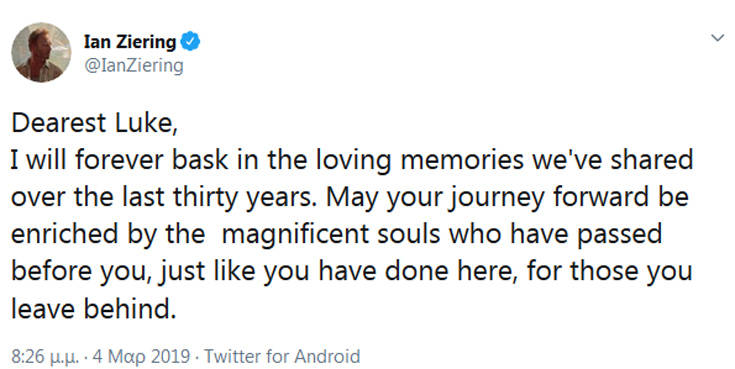Click the 'leave behind.' closing line
This screenshot has width=735, height=369.
tap(94, 309)
